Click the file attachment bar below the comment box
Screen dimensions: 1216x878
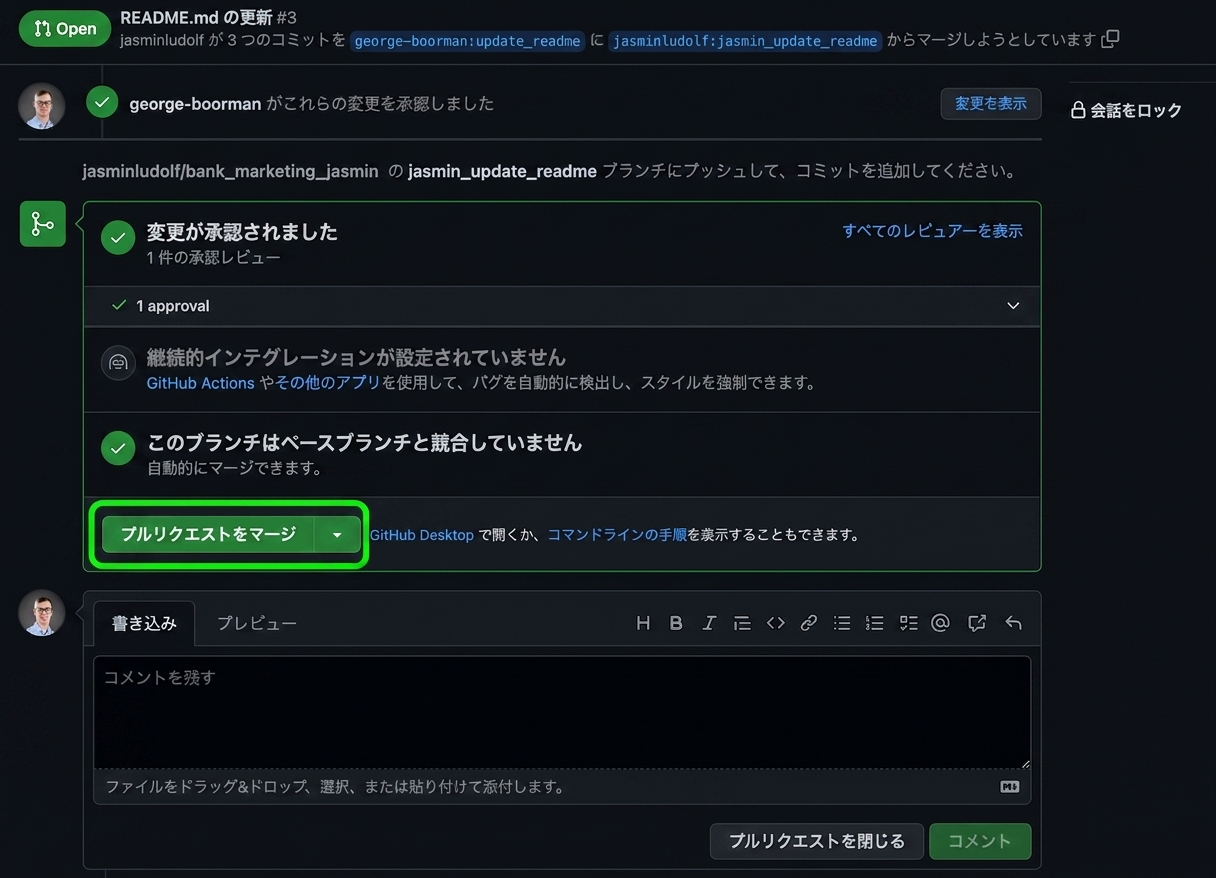coord(562,787)
